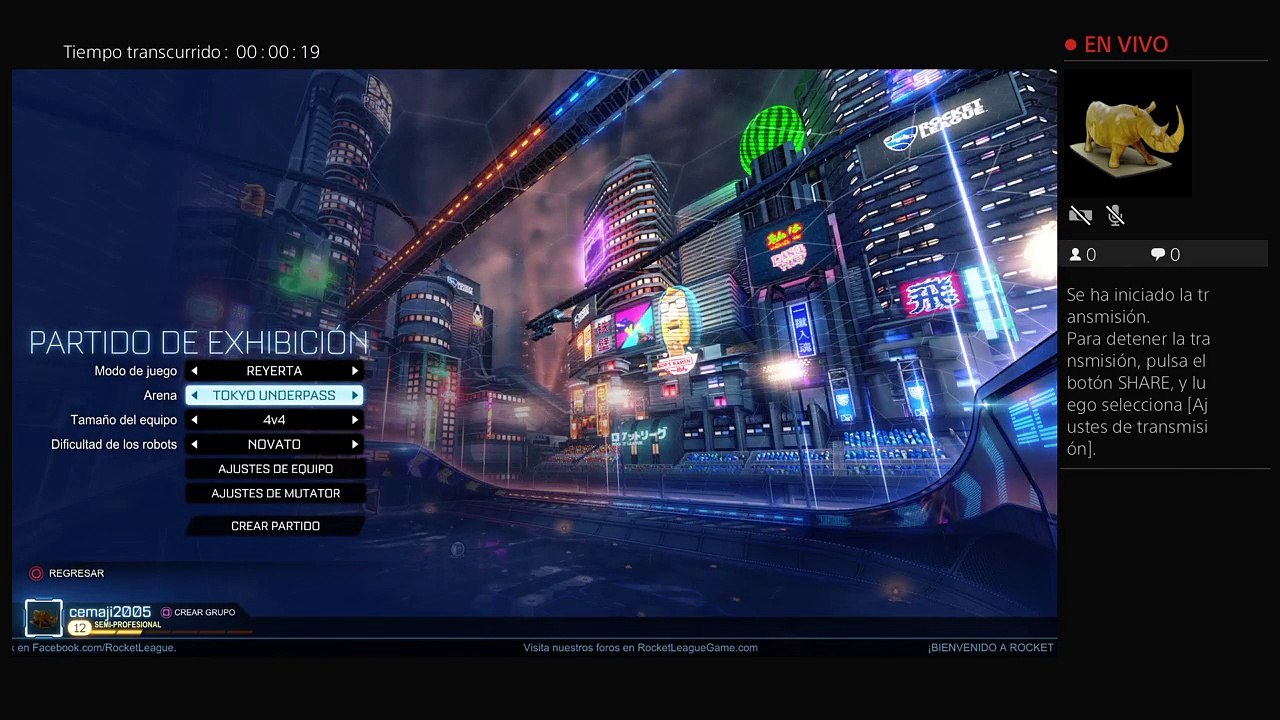This screenshot has width=1280, height=720.
Task: Toggle the disabled camera icon
Action: pyautogui.click(x=1080, y=215)
